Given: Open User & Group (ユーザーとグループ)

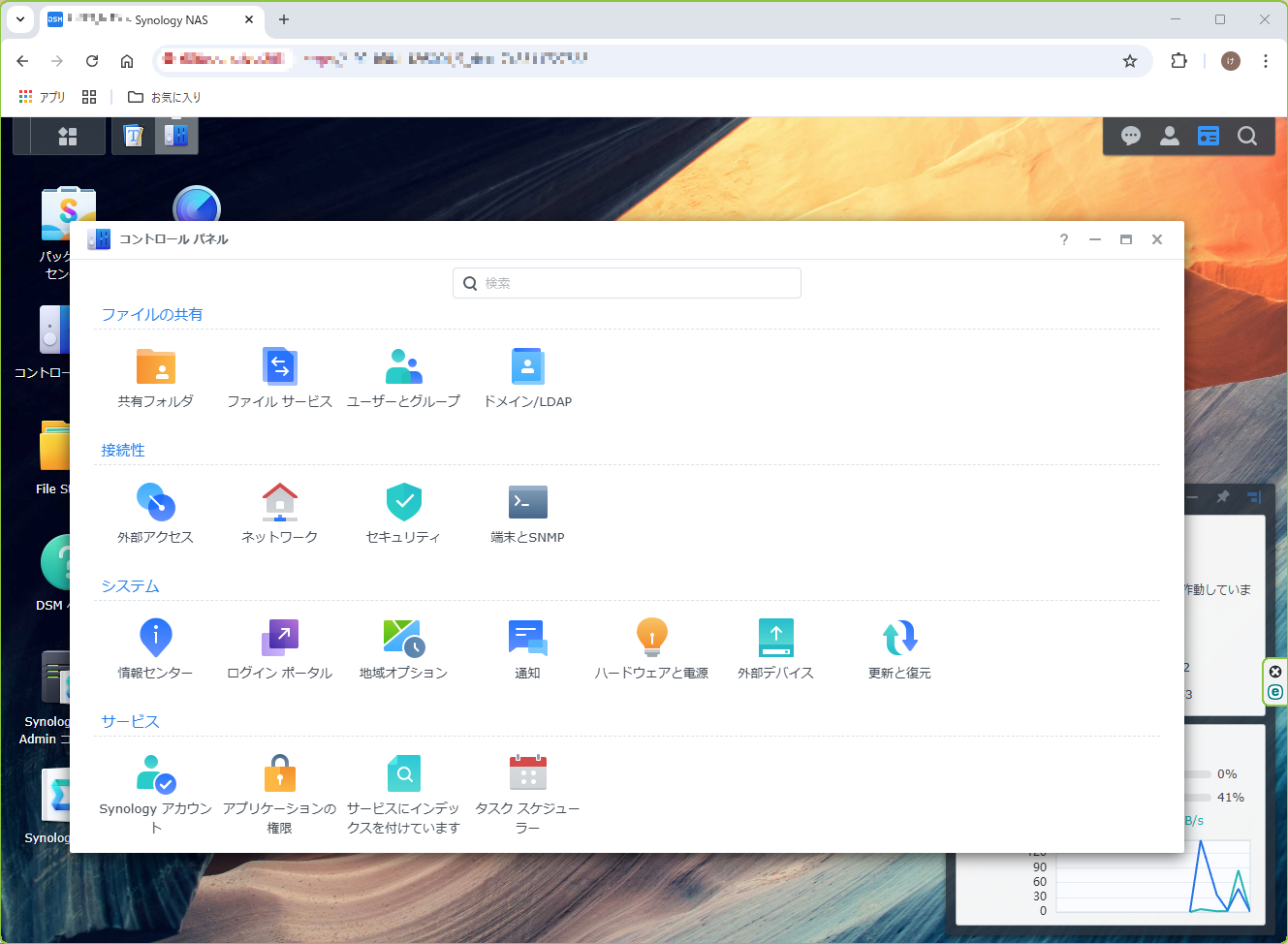Looking at the screenshot, I should tap(403, 378).
